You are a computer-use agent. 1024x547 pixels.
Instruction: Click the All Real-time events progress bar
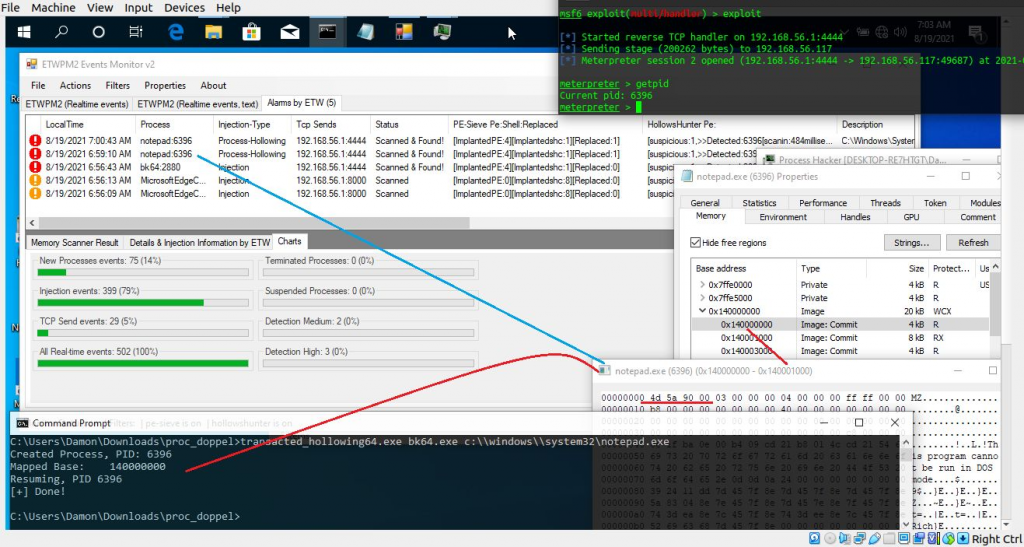click(143, 364)
